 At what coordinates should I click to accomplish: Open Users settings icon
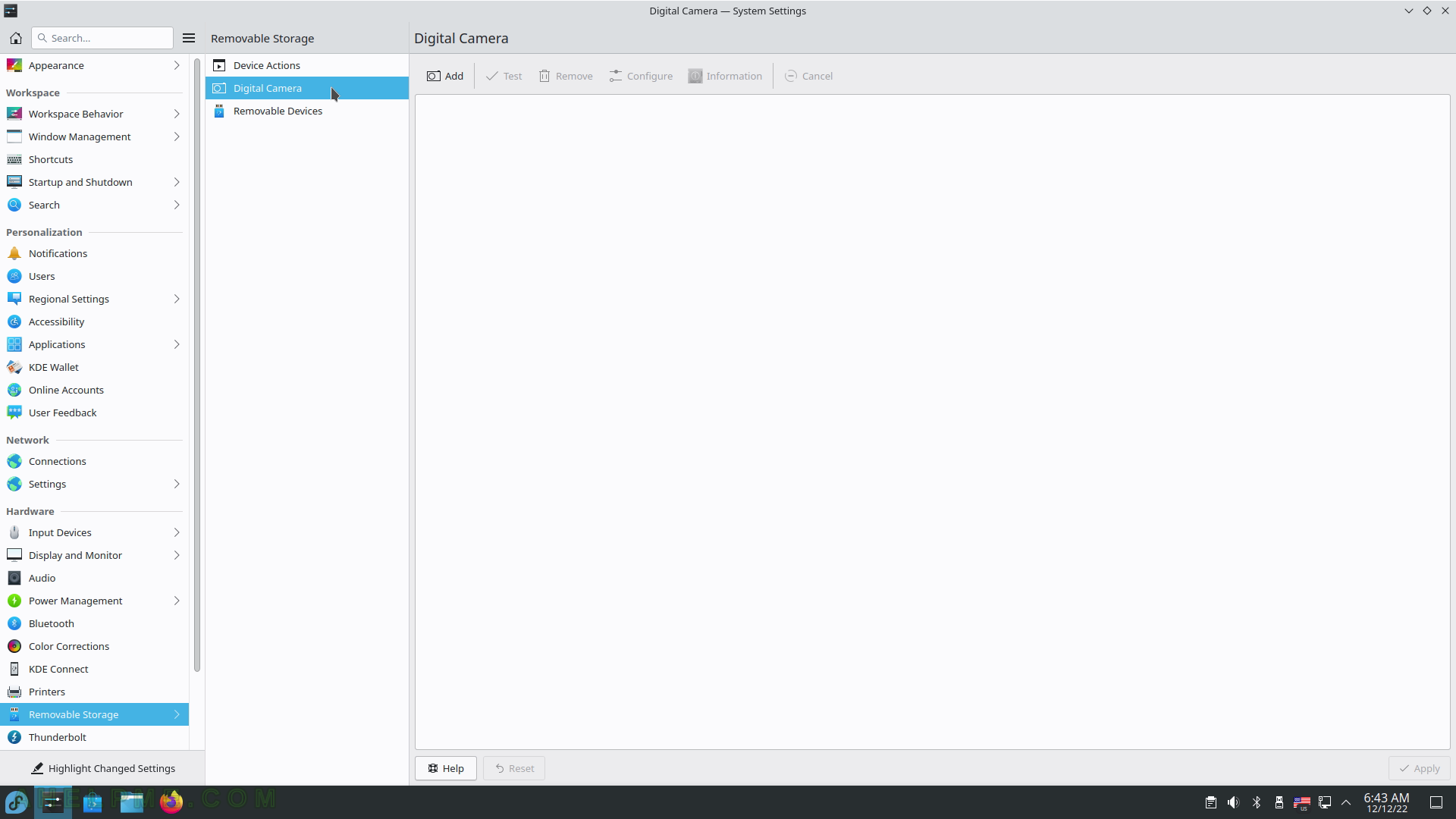(x=14, y=276)
